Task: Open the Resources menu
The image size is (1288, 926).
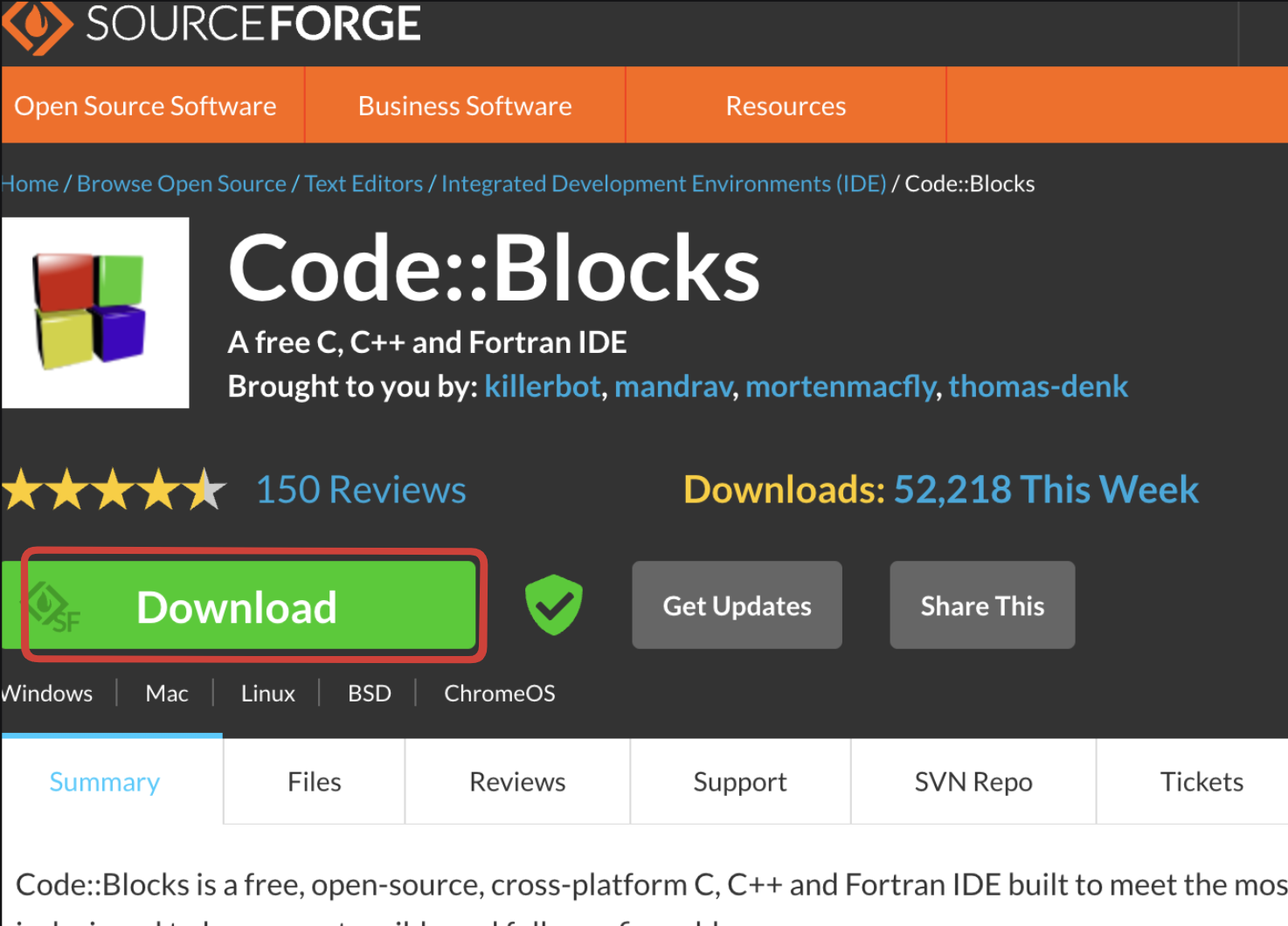Action: point(786,106)
